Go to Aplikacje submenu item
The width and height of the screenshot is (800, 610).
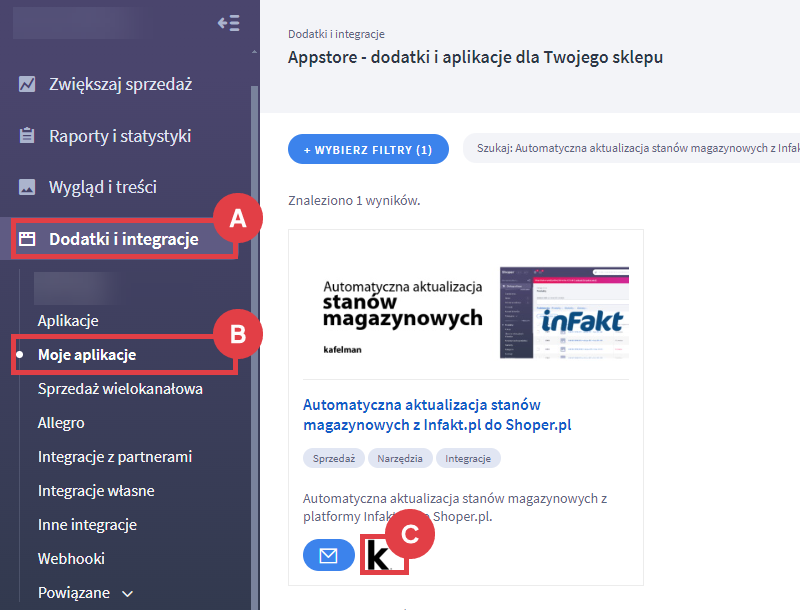pos(68,321)
